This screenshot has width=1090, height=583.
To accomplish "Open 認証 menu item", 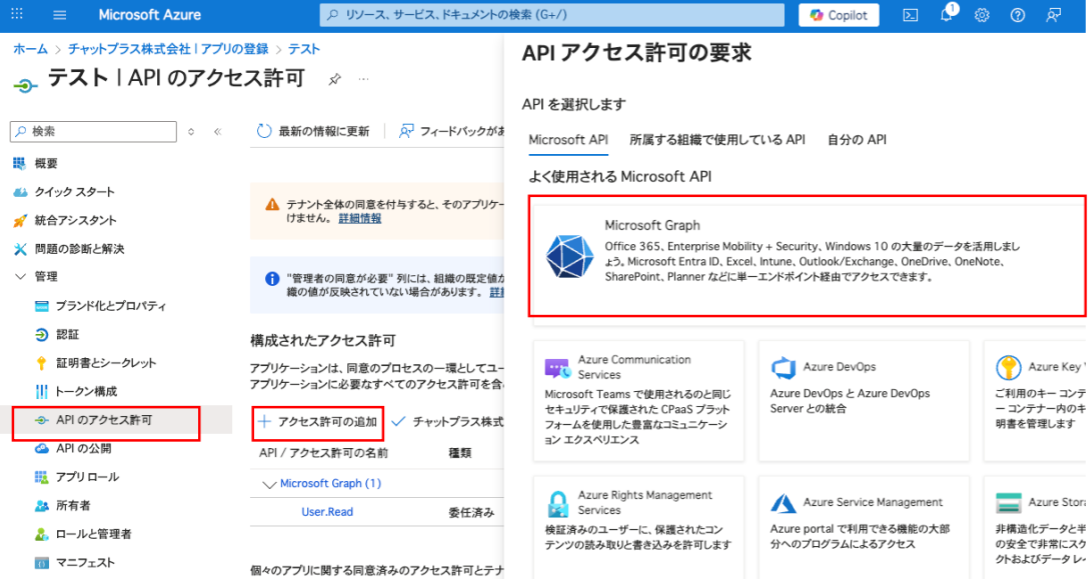I will coord(67,334).
